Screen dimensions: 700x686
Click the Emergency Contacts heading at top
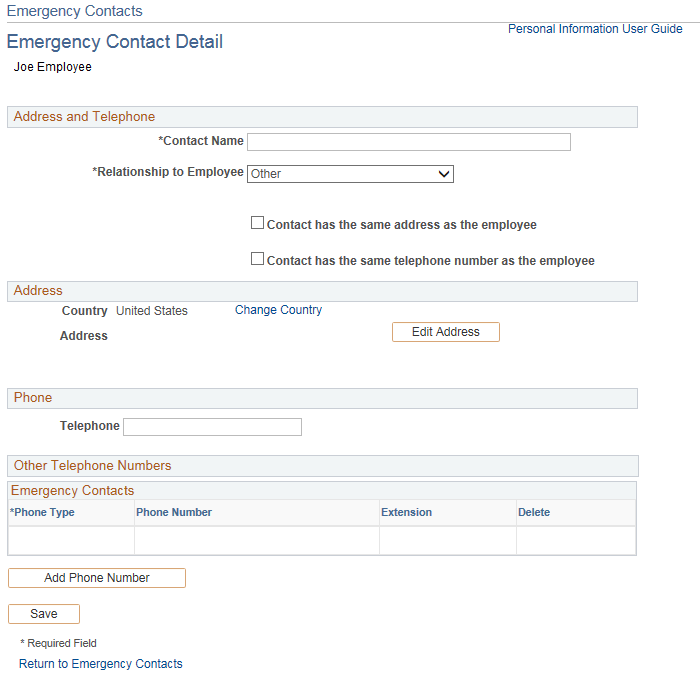click(75, 12)
